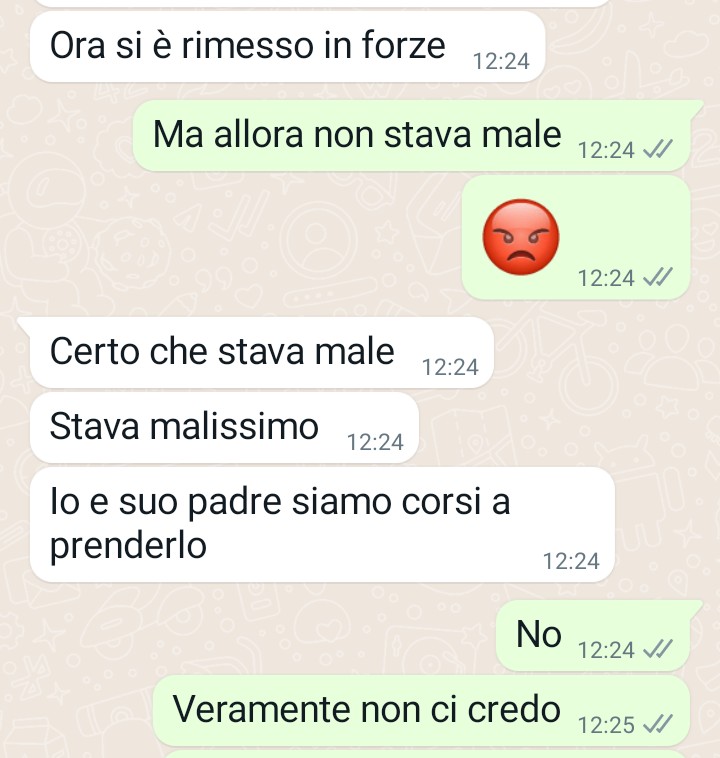Tap 12:24 timestamp on 'Certo che stava male'
Screen dimensions: 720x758
click(x=450, y=367)
